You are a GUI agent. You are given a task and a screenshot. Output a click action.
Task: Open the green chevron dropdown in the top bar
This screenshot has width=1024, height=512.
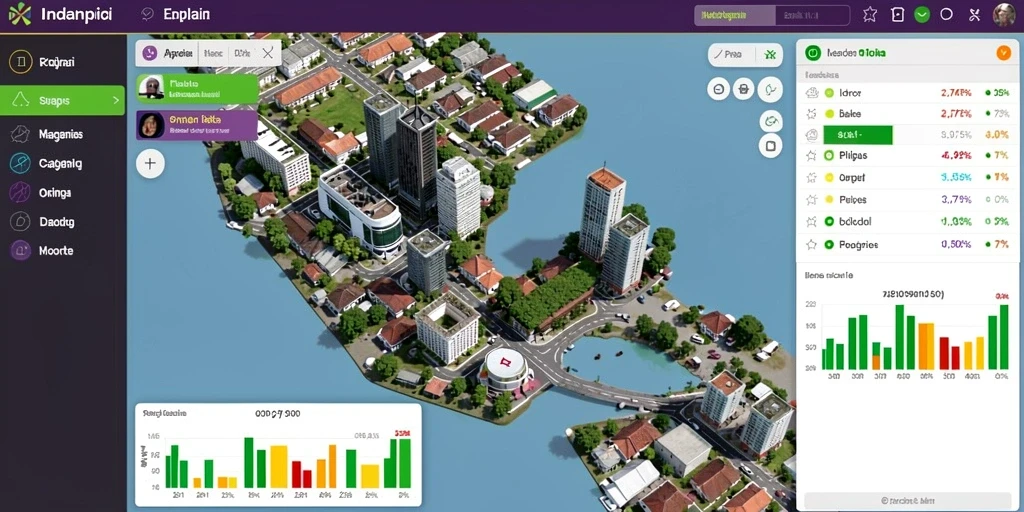click(921, 14)
